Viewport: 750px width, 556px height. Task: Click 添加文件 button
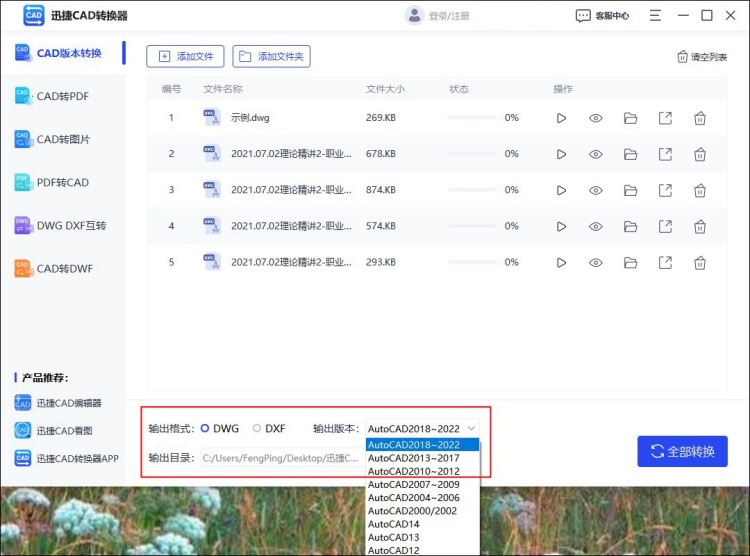[x=185, y=56]
